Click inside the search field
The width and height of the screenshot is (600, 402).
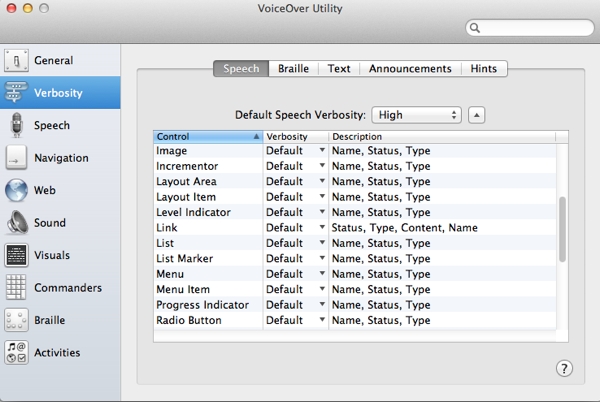[x=530, y=28]
